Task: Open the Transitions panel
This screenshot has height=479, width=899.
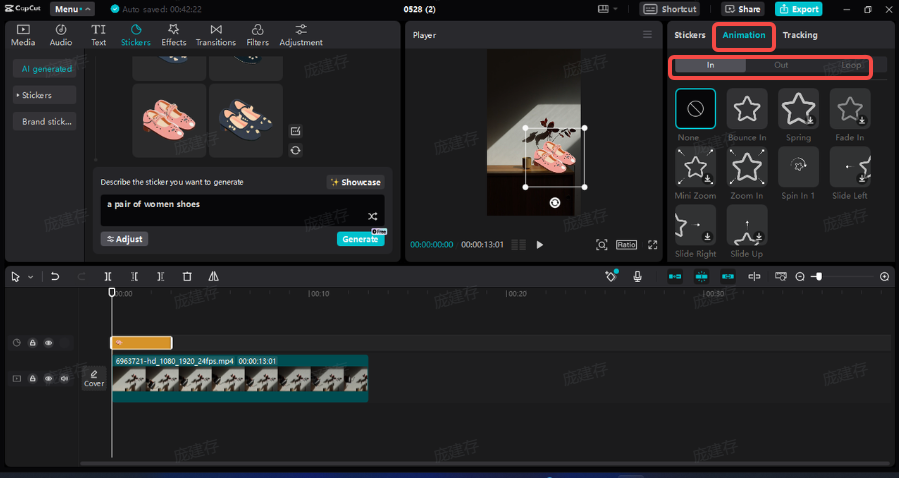Action: 216,35
